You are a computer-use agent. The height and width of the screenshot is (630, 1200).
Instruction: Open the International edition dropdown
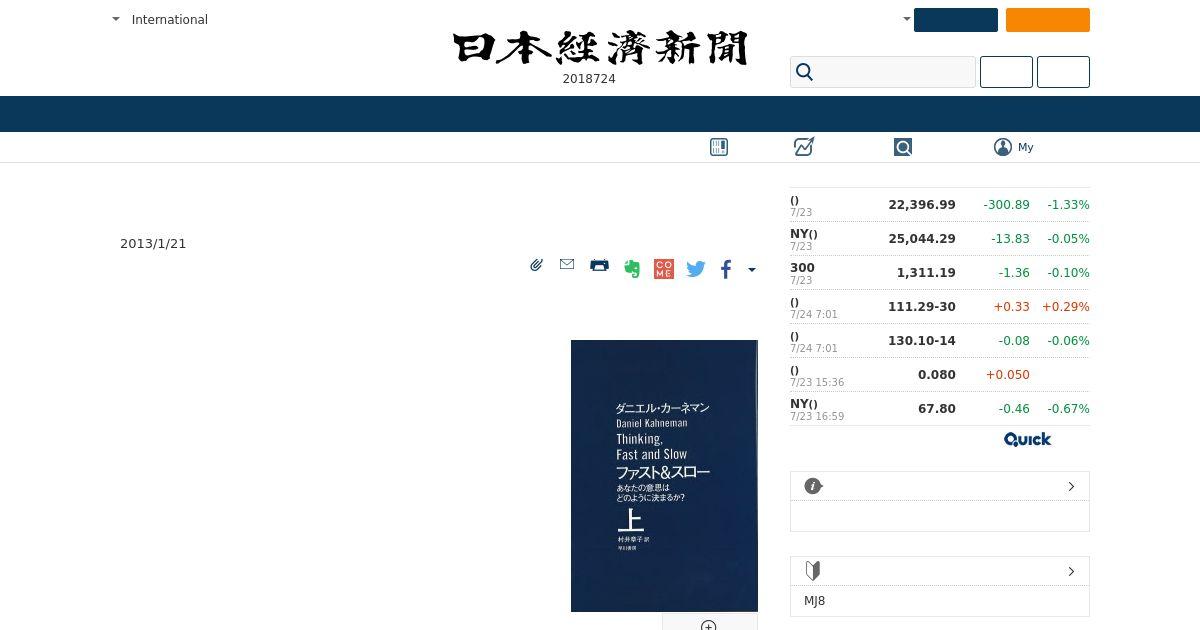pos(160,19)
